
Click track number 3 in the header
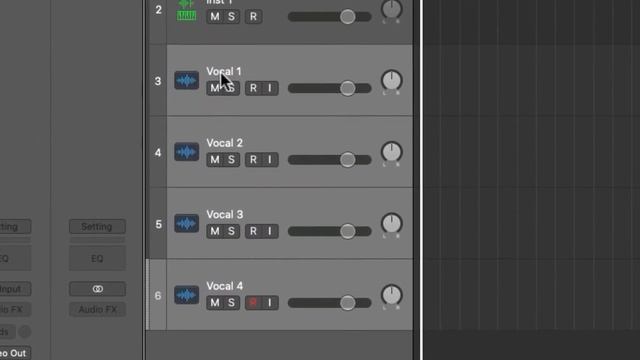158,81
